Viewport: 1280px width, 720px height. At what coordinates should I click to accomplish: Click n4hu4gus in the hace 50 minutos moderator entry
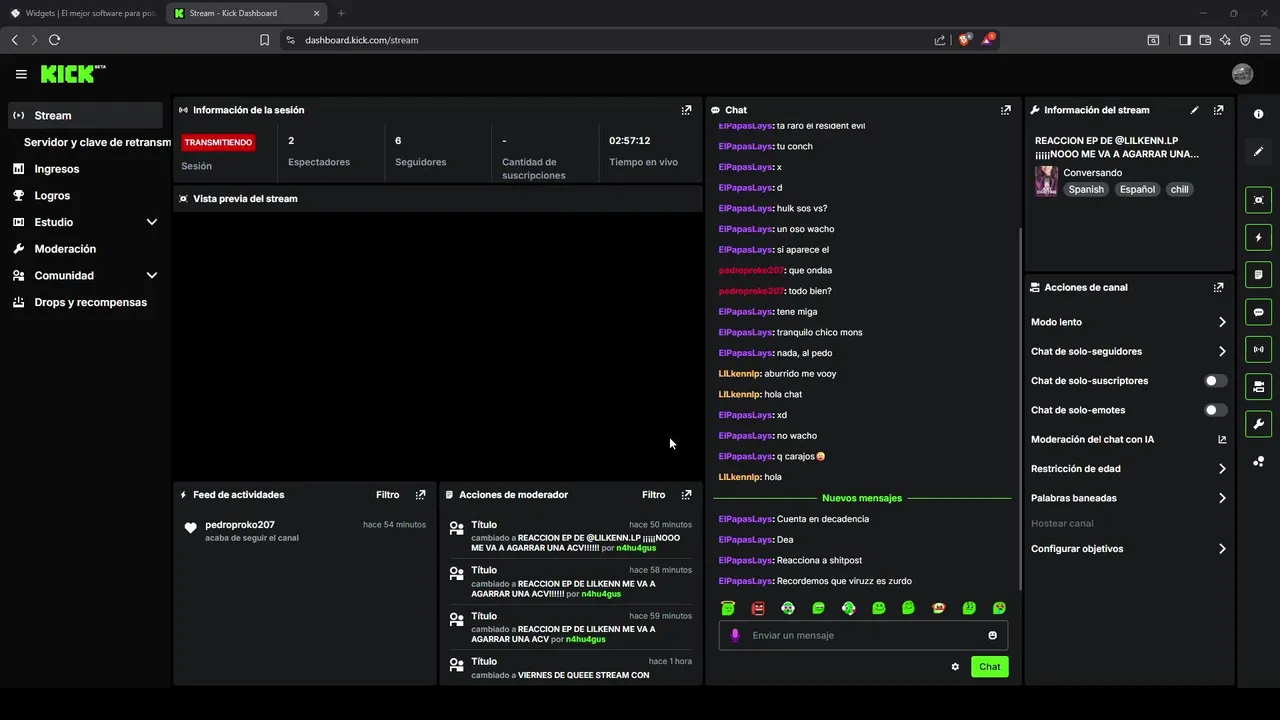(x=636, y=548)
